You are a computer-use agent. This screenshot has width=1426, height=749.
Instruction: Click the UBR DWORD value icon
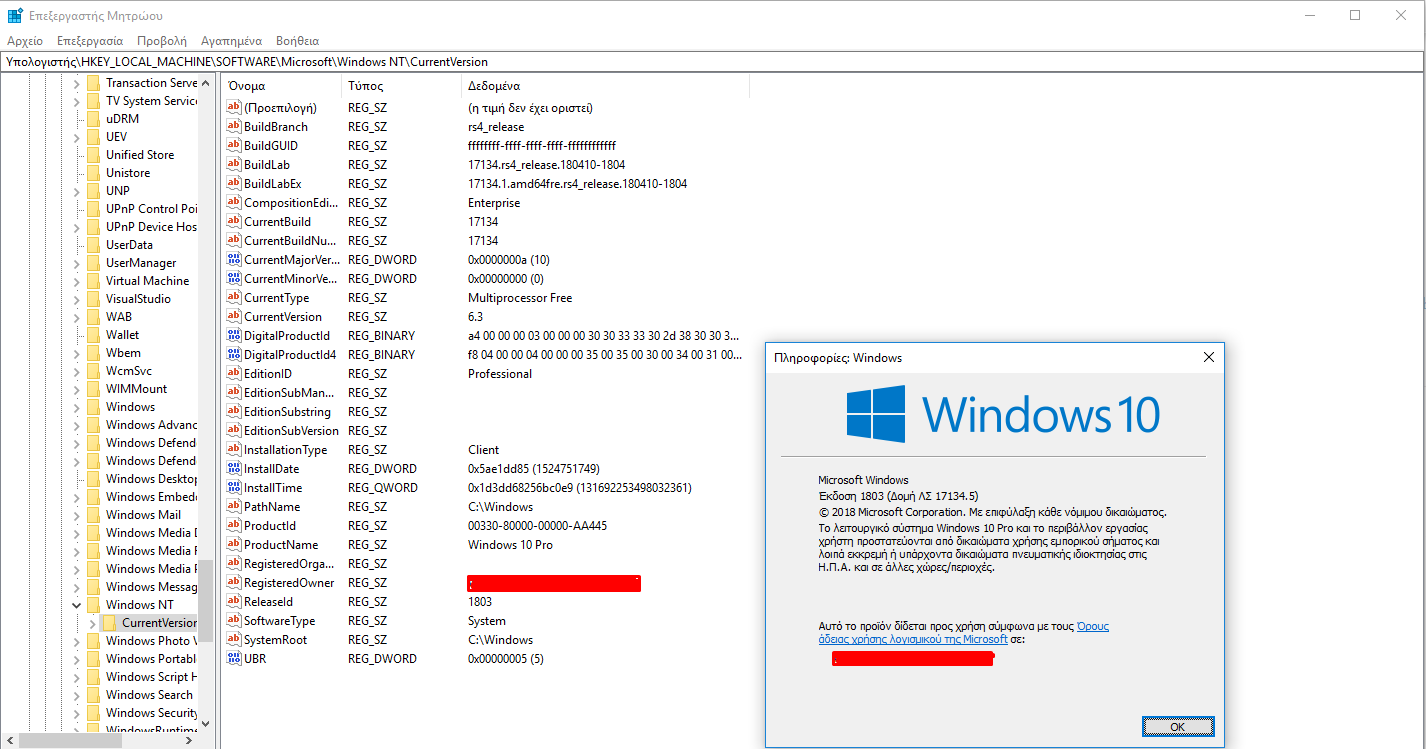tap(234, 659)
